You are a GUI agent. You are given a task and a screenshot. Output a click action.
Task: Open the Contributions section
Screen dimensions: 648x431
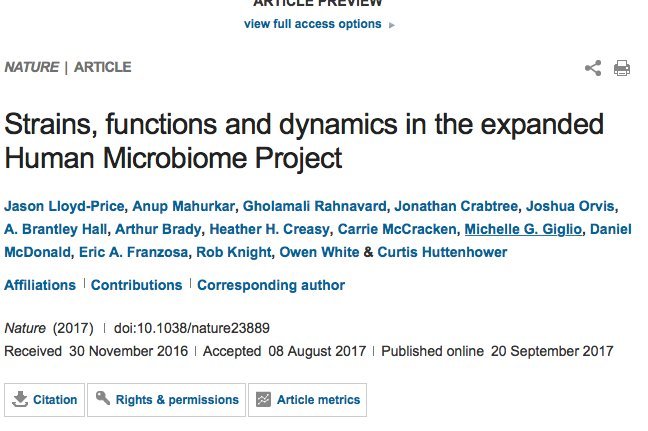point(136,285)
